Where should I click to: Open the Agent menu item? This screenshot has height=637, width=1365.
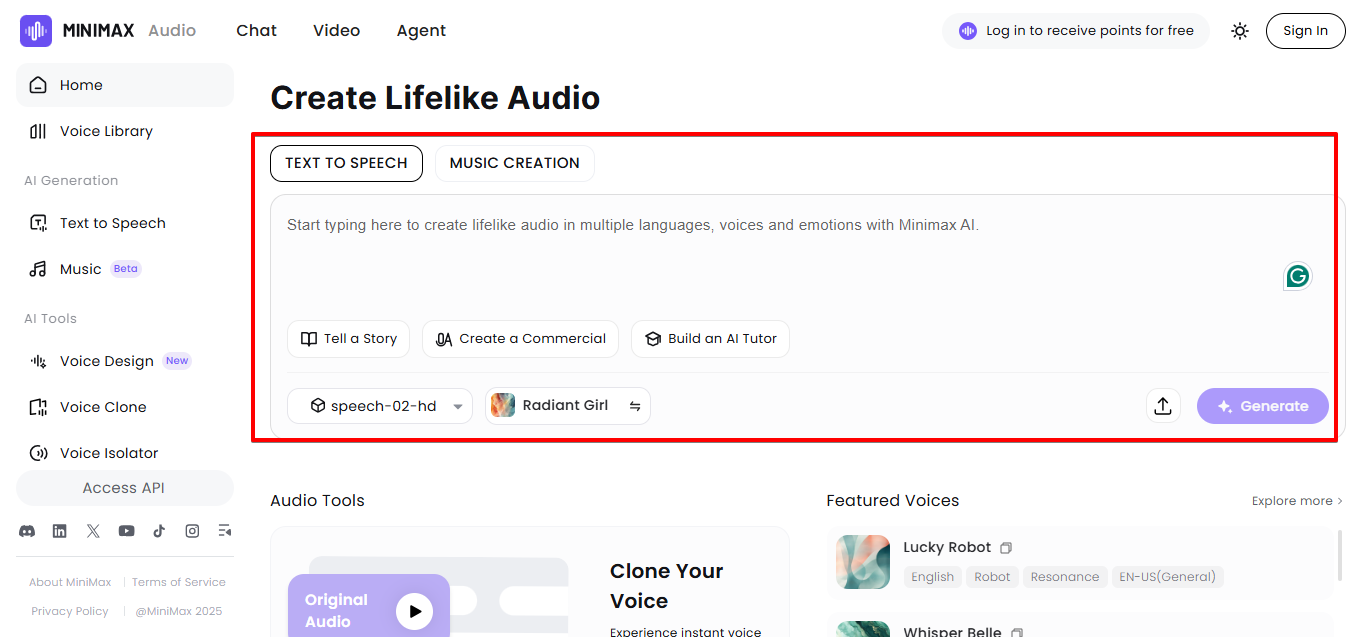click(x=421, y=30)
